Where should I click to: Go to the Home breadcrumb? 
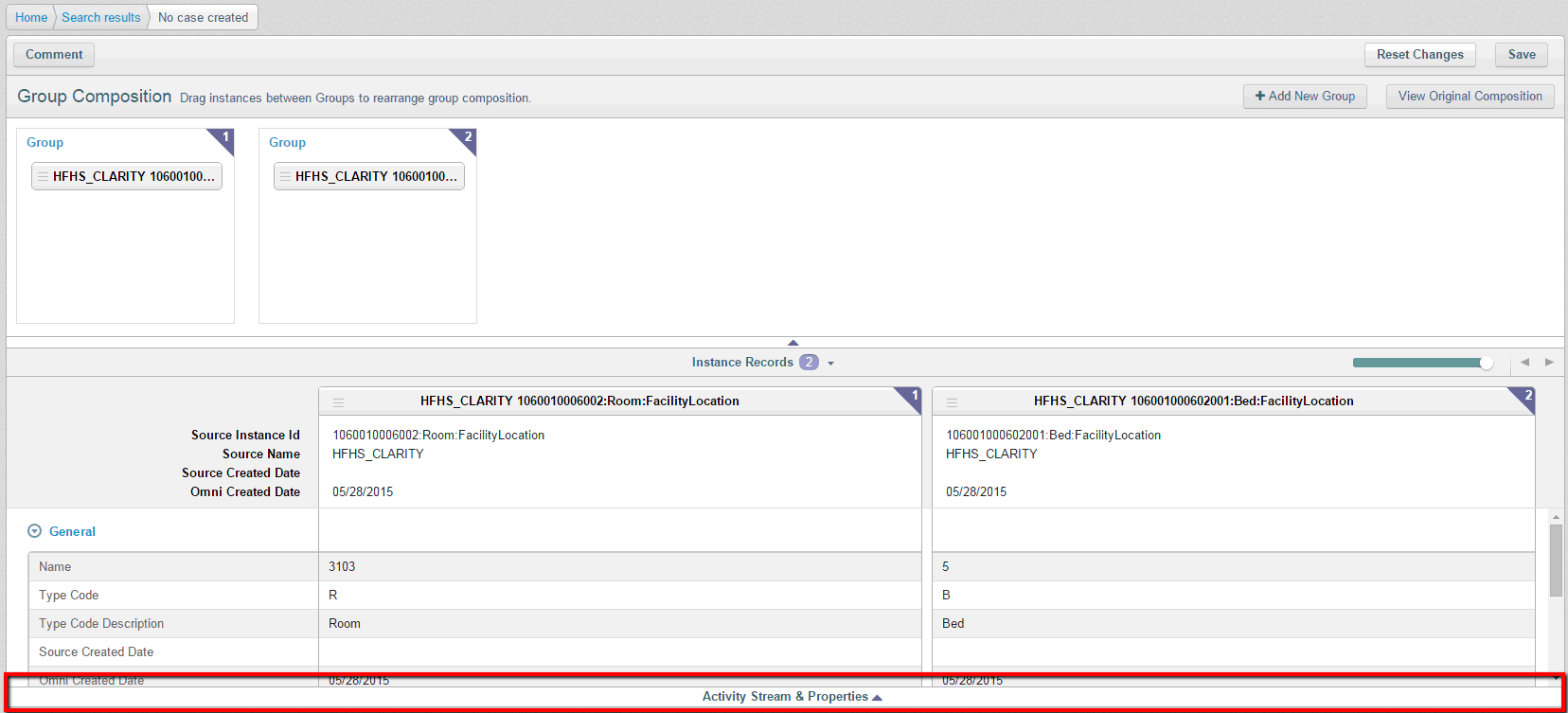point(31,17)
